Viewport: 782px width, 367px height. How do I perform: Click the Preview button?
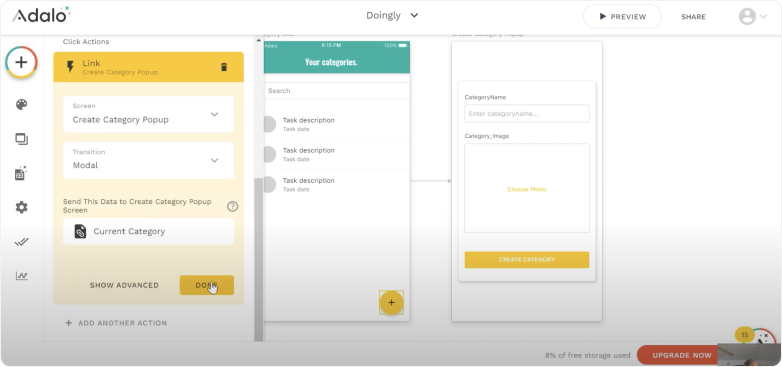pyautogui.click(x=622, y=16)
